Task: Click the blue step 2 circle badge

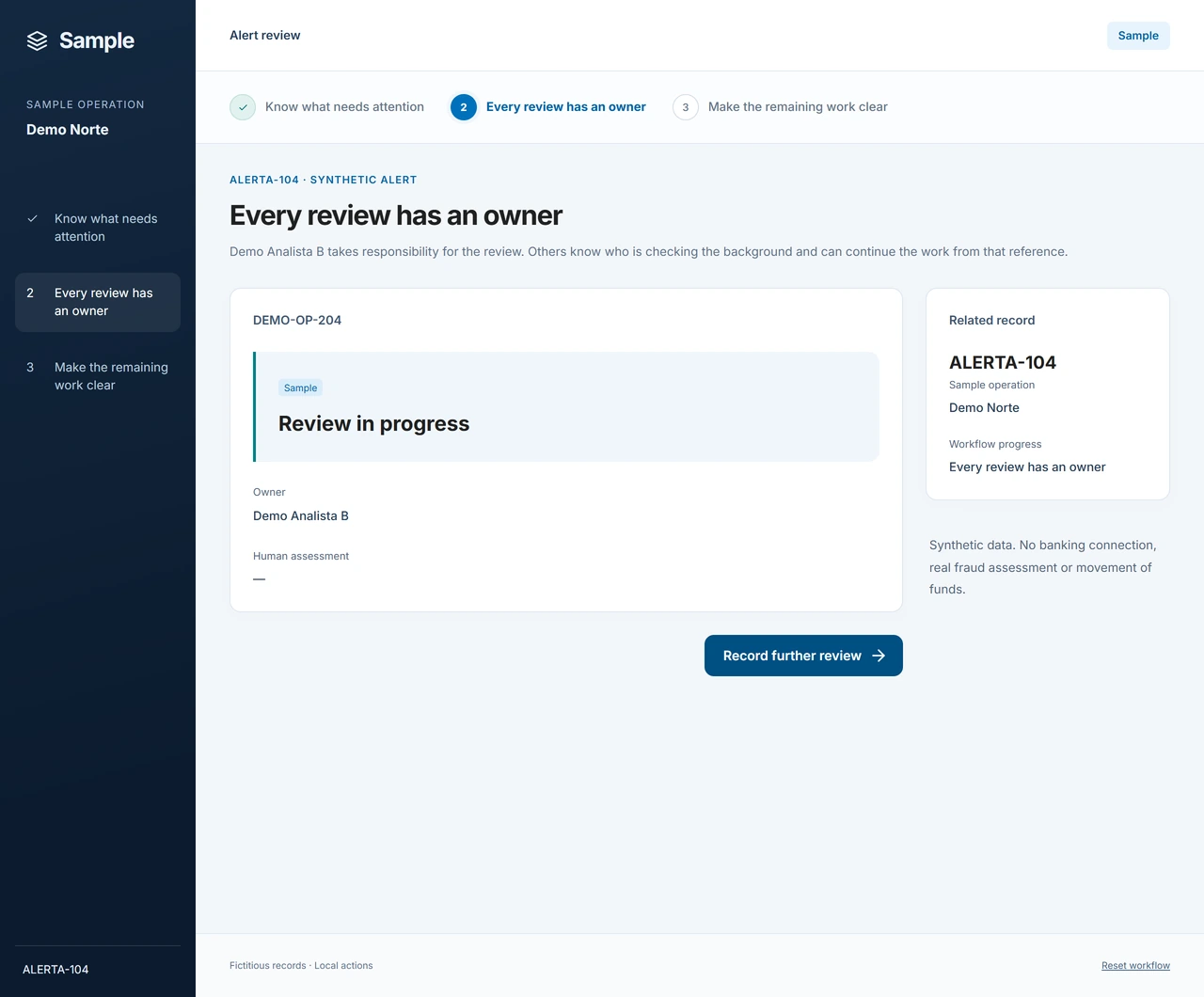Action: (464, 107)
